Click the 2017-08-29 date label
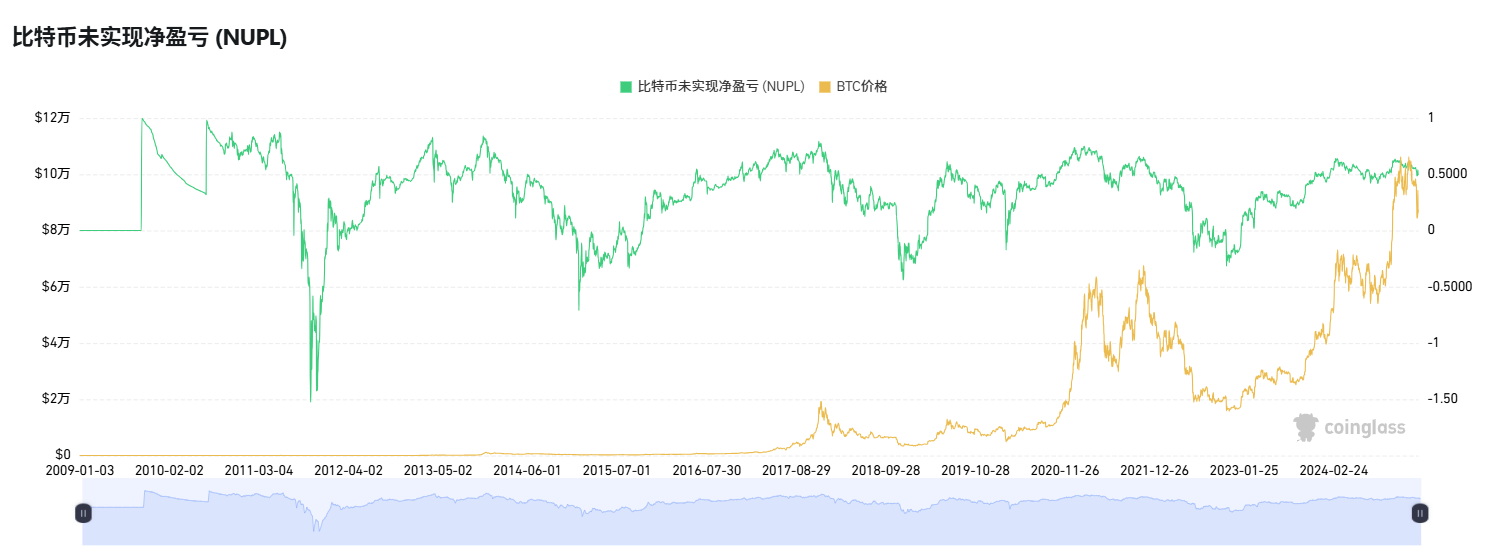Screen dimensions: 1495x557 [796, 470]
